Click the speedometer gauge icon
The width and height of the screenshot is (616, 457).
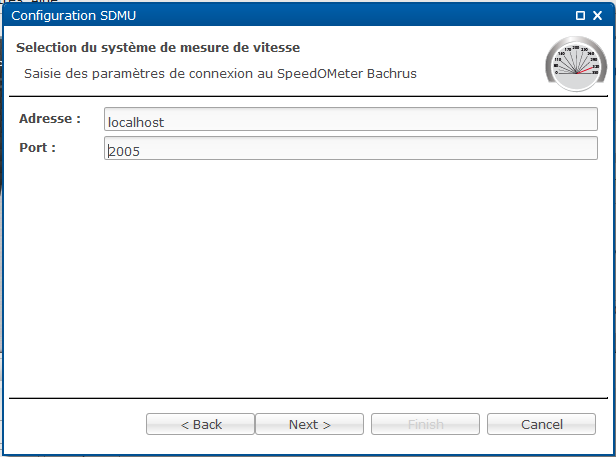576,64
